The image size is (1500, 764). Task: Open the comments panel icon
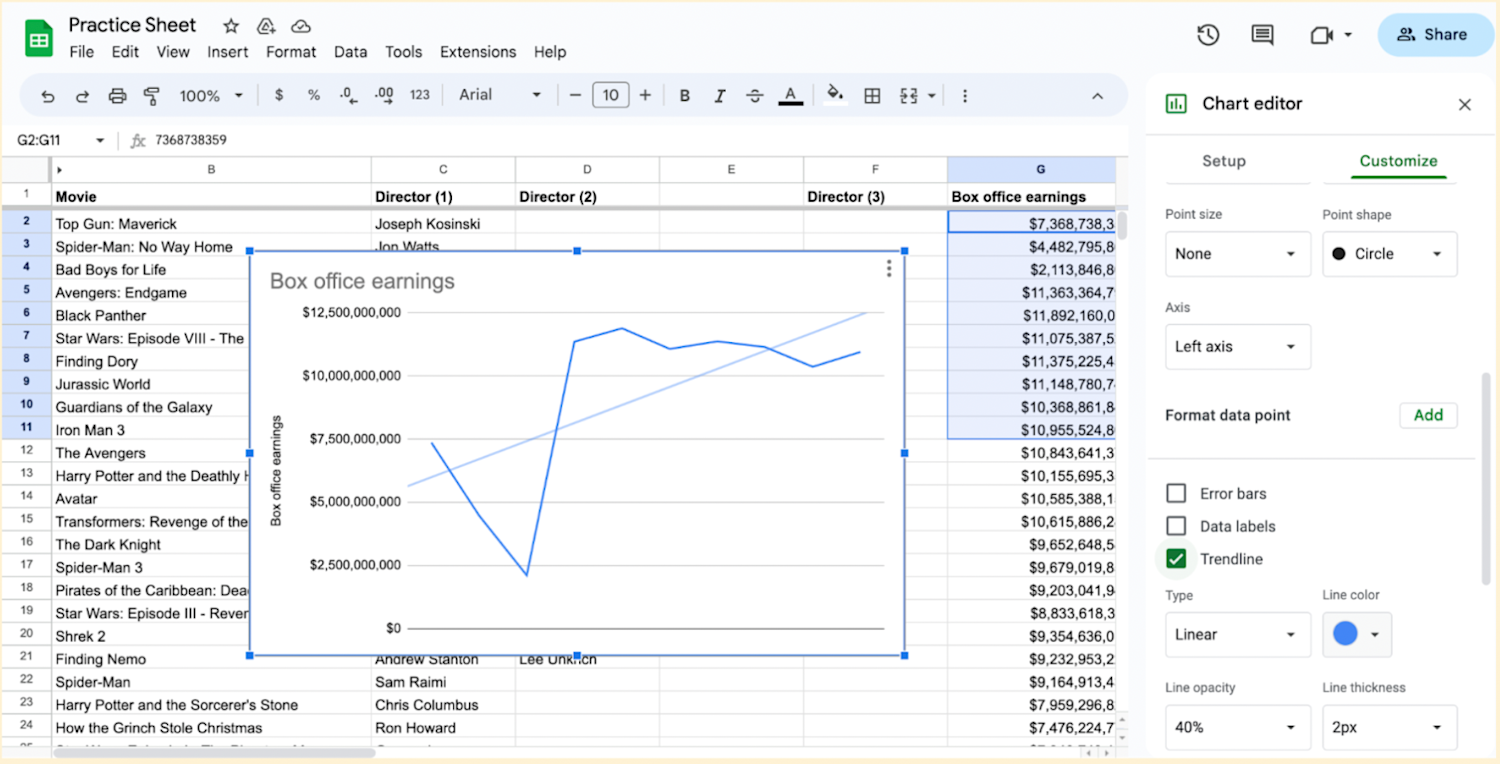pyautogui.click(x=1262, y=35)
